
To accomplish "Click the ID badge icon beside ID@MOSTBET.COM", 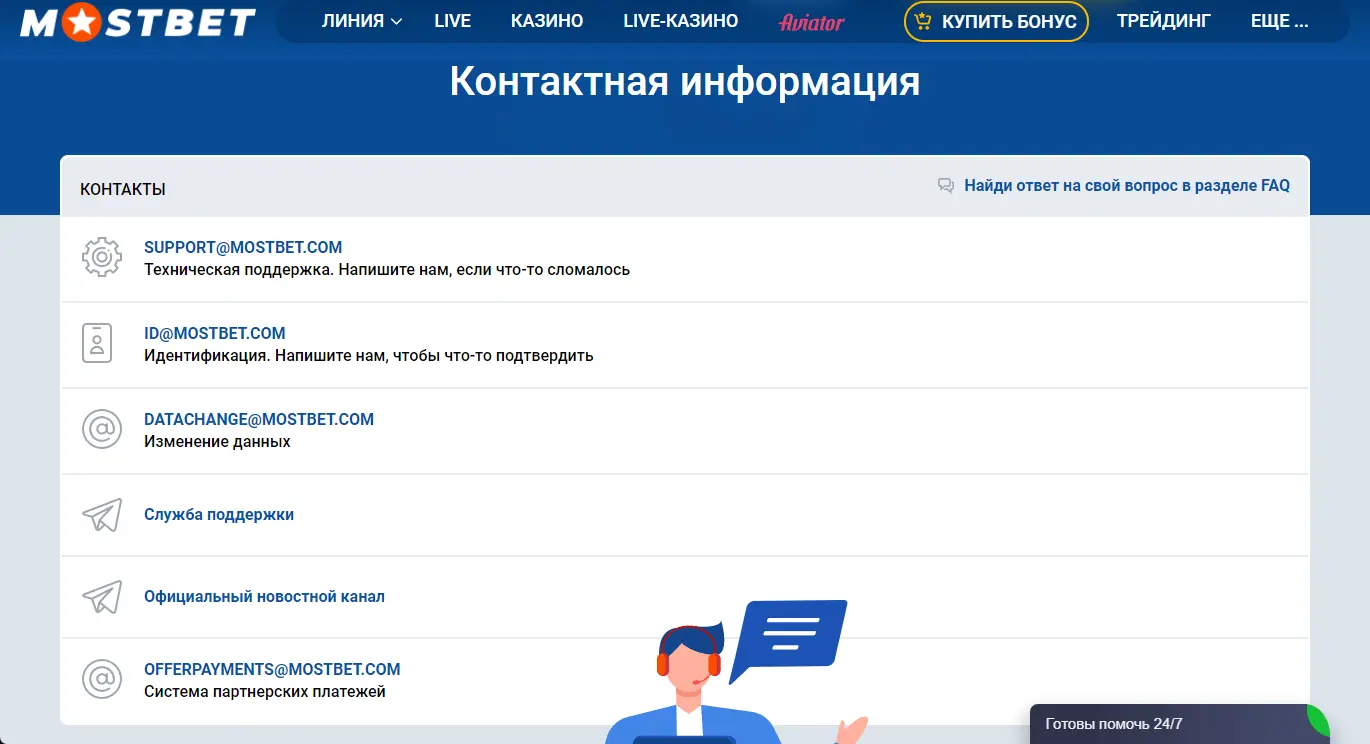I will tap(97, 343).
